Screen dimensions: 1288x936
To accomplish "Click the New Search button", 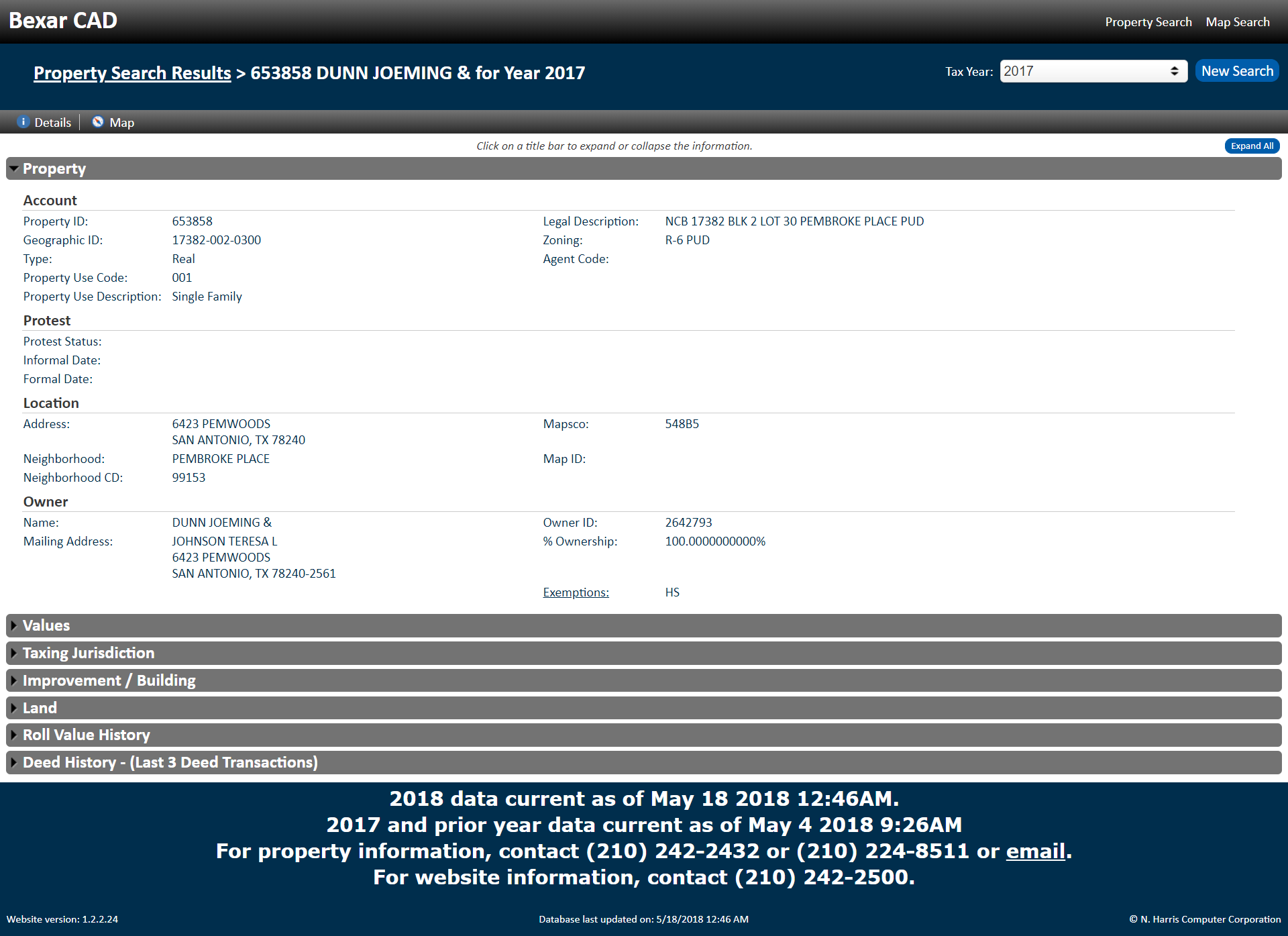I will (1237, 71).
